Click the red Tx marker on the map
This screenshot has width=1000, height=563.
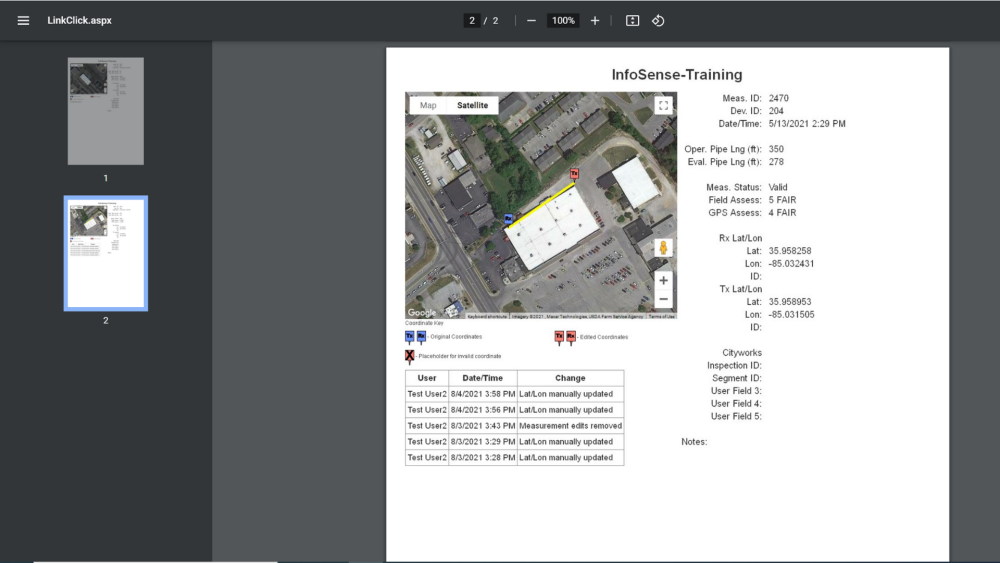coord(574,174)
